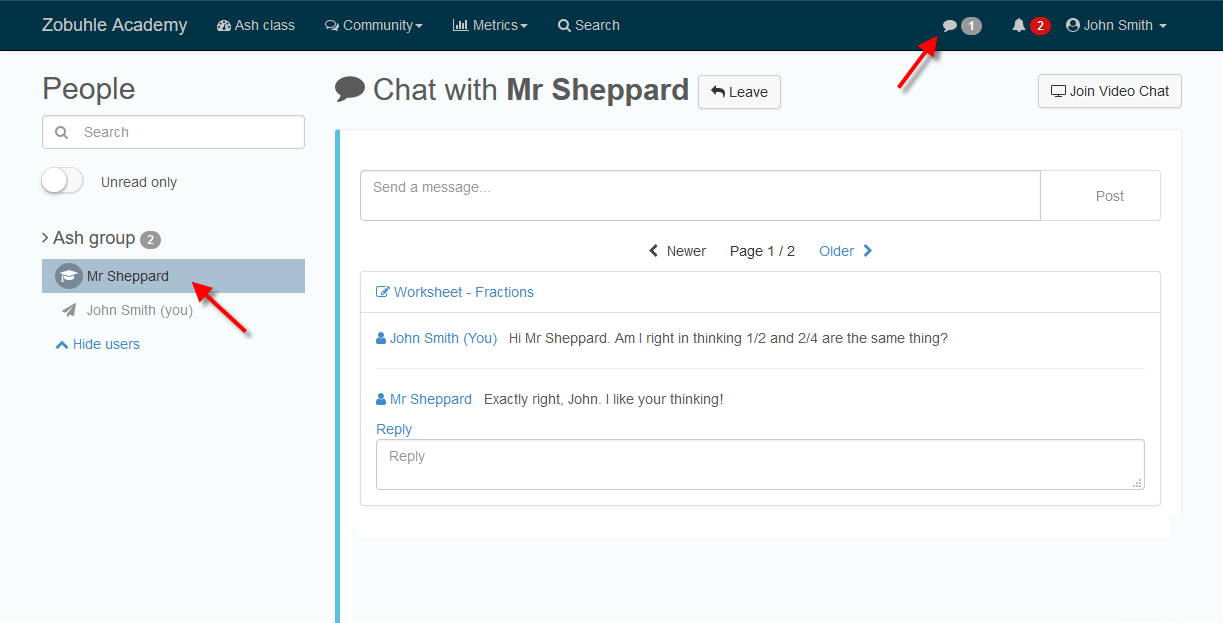
Task: Click magnifier icon in People search
Action: point(62,132)
